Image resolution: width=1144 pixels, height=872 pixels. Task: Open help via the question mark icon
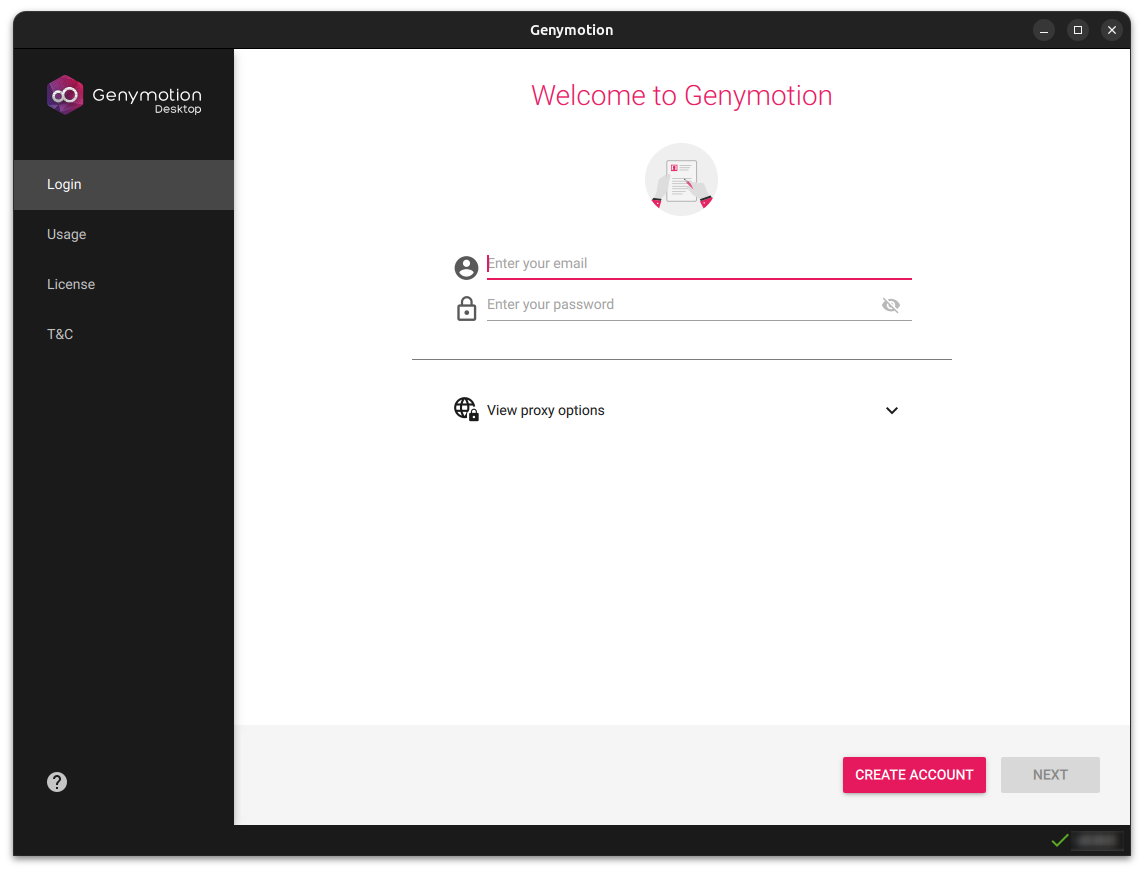[x=57, y=782]
